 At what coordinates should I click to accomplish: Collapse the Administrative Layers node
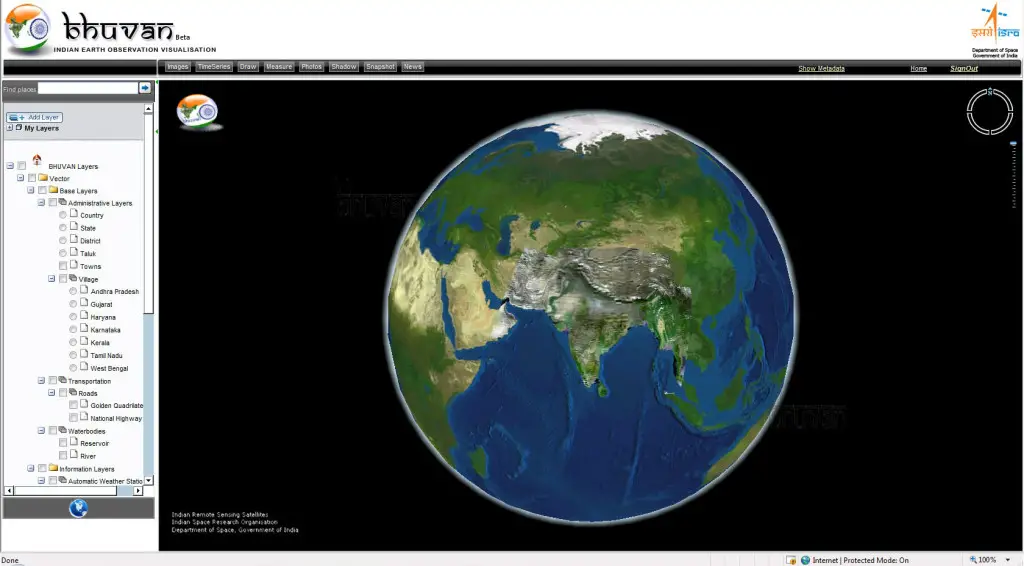coord(41,202)
